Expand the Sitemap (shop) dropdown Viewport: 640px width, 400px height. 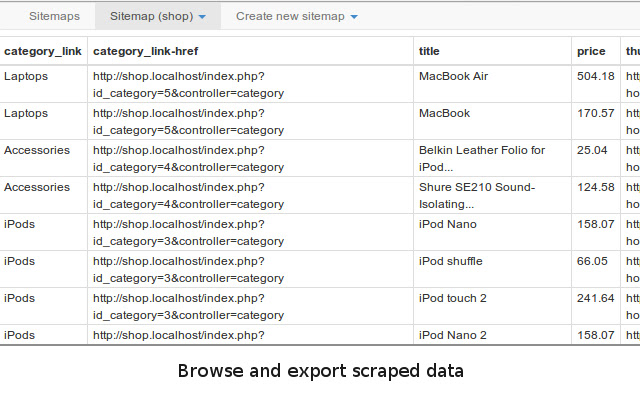(x=157, y=17)
